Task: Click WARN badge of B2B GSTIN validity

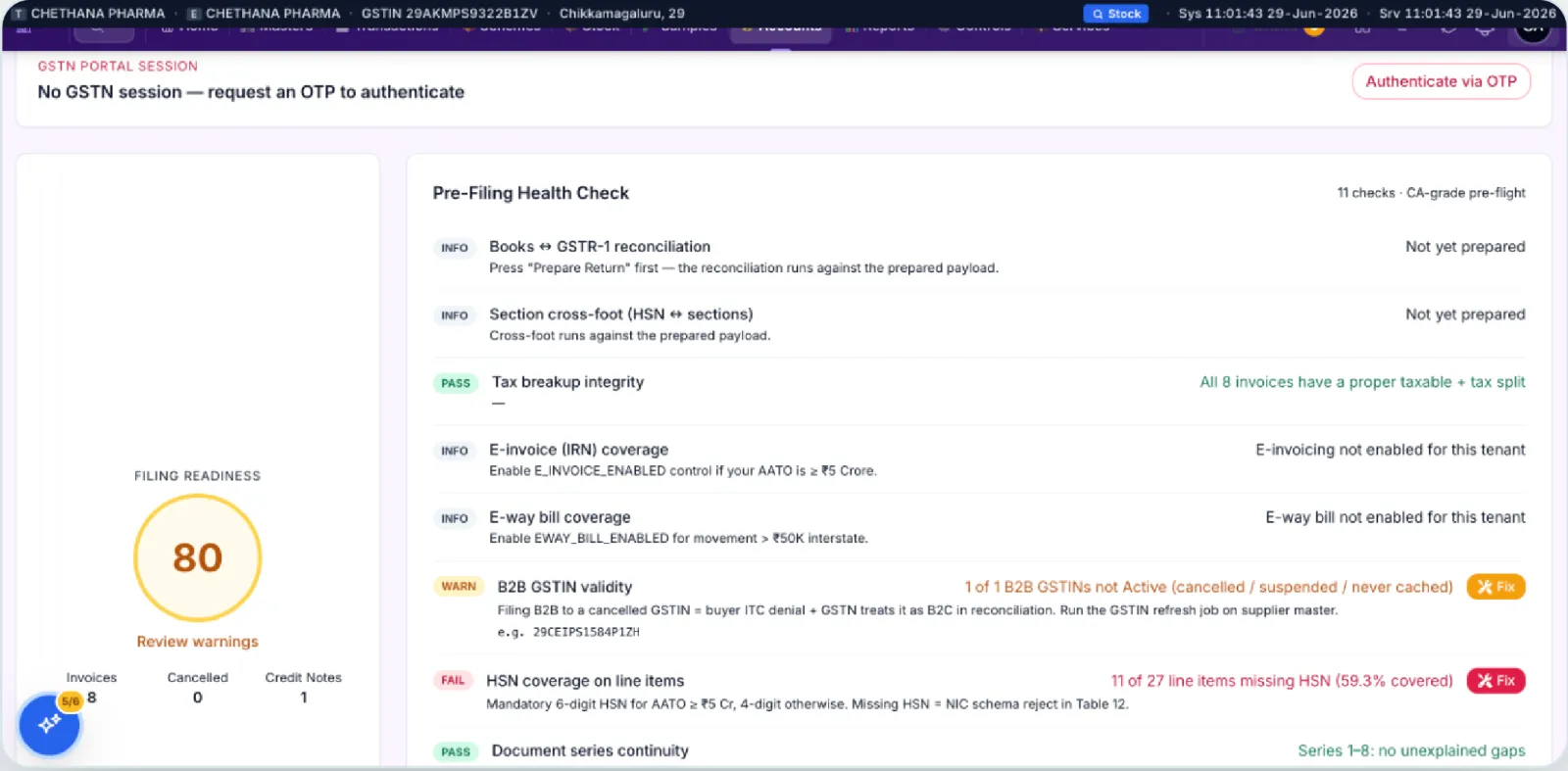Action: coord(459,586)
